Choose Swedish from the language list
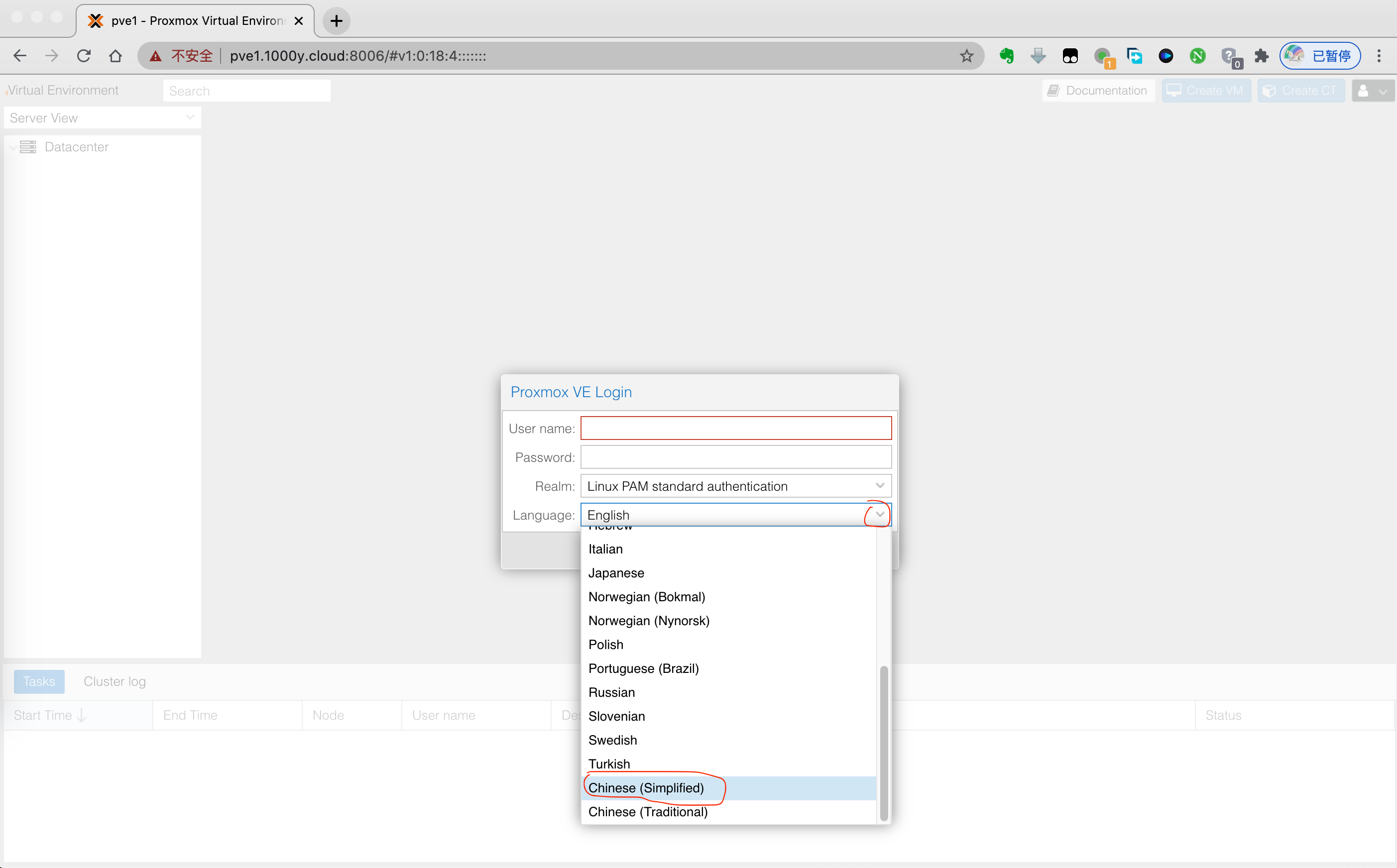The height and width of the screenshot is (868, 1397). [729, 740]
